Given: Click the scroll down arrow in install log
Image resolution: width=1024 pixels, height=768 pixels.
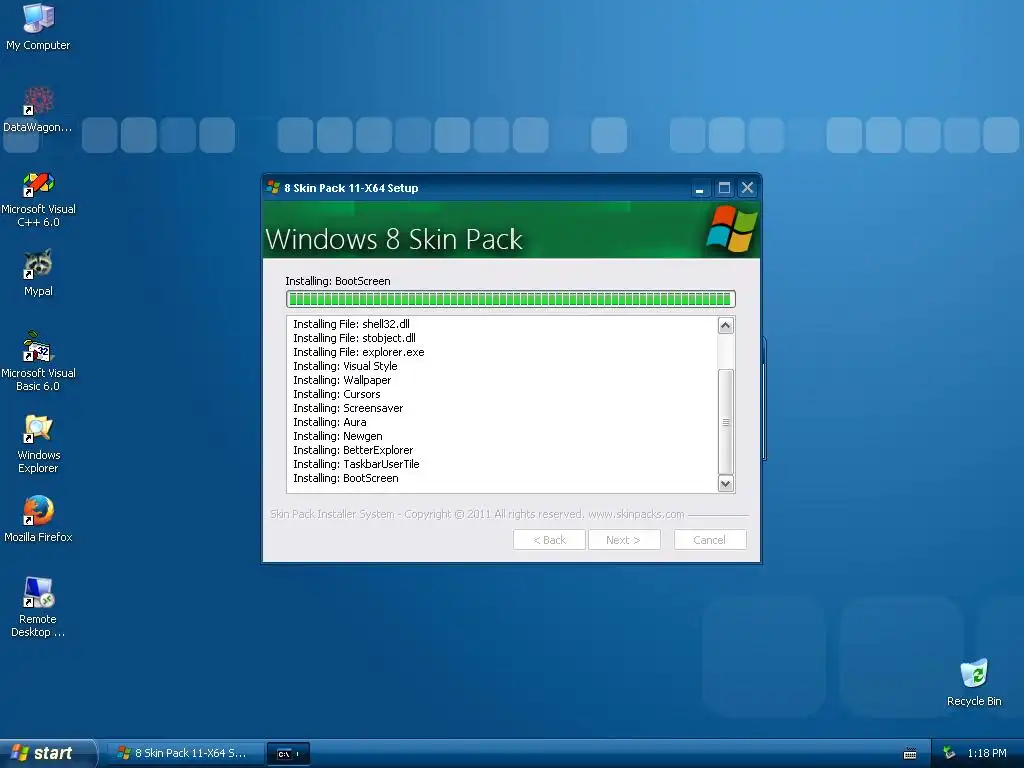Looking at the screenshot, I should (726, 483).
